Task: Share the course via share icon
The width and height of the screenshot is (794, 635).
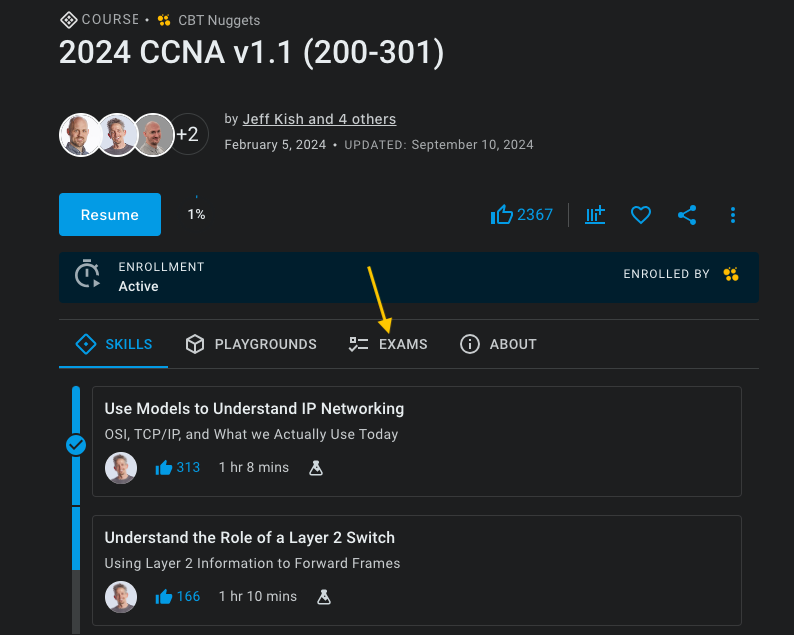Action: point(687,215)
